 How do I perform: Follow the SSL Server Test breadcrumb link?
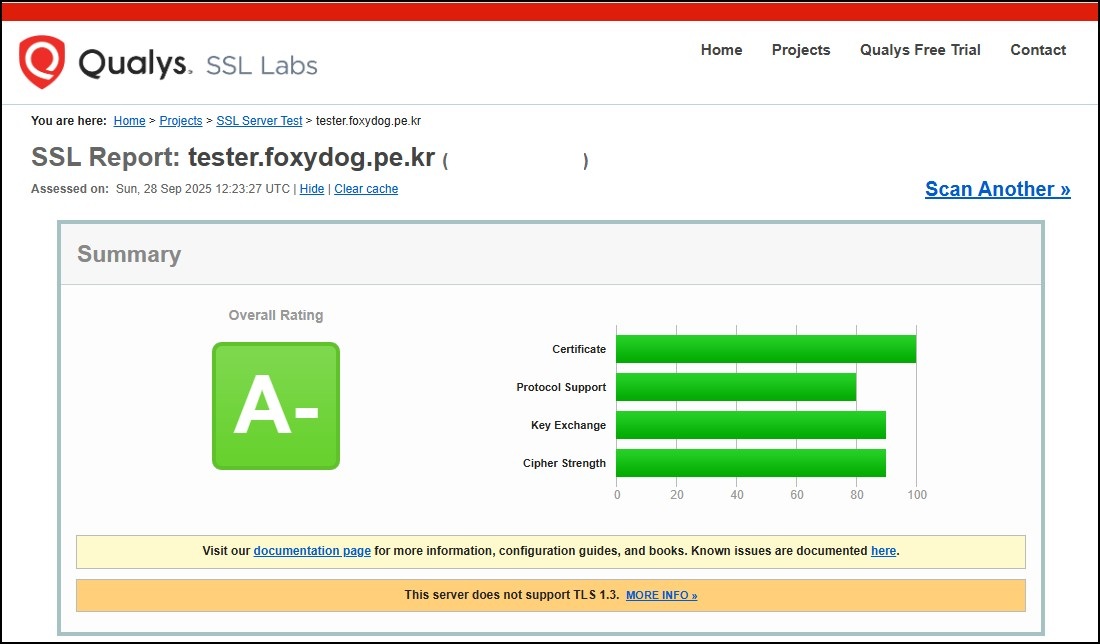coord(259,121)
